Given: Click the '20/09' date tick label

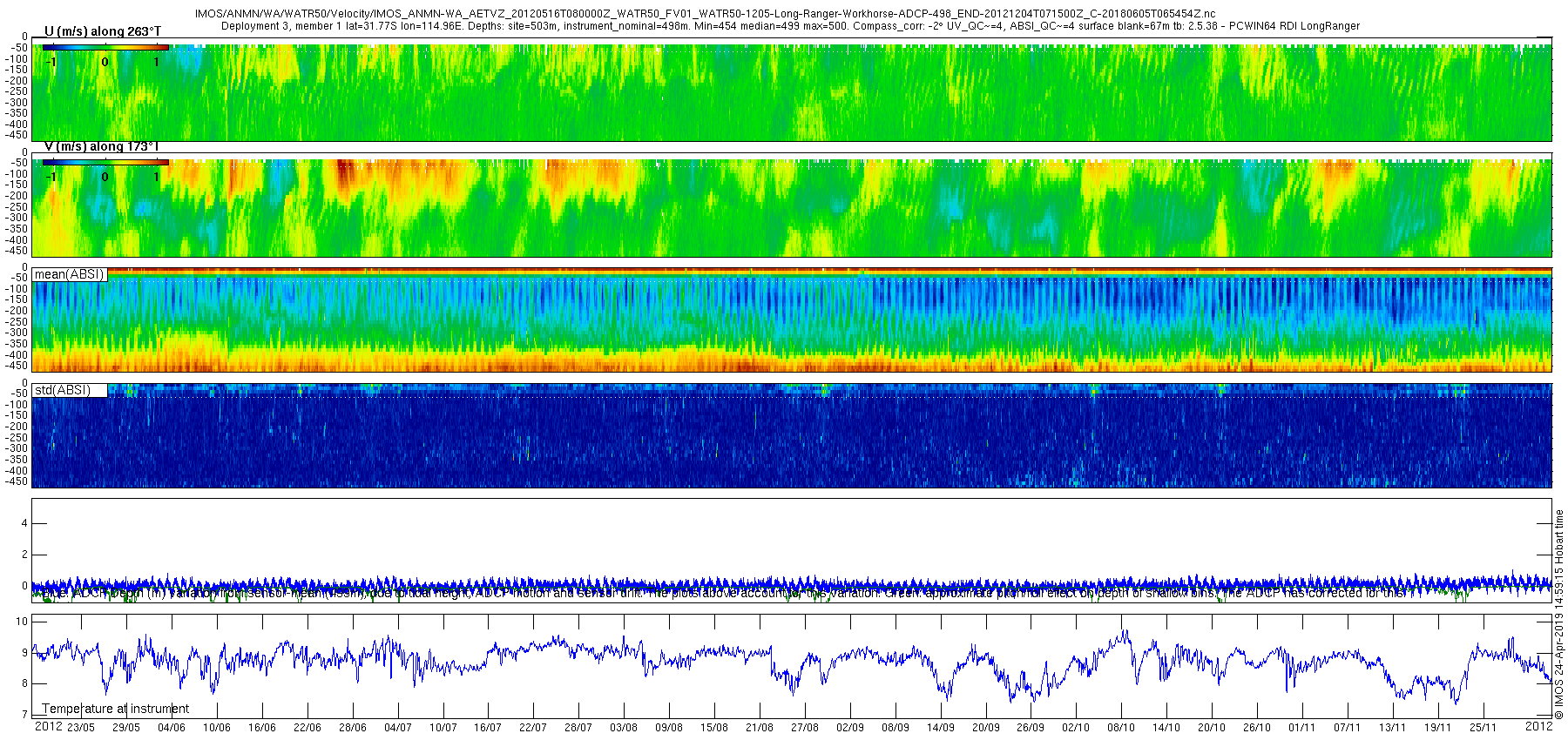Looking at the screenshot, I should pyautogui.click(x=986, y=728).
